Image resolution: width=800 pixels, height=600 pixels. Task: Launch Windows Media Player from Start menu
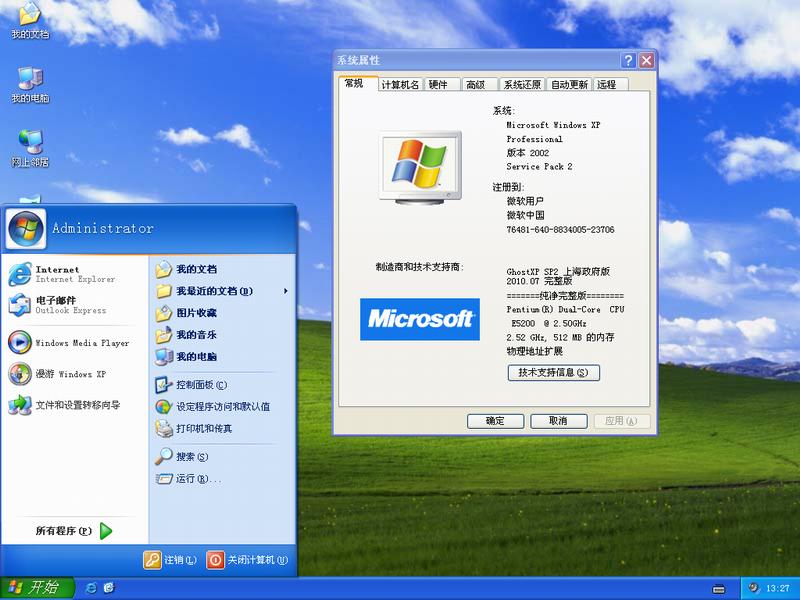click(69, 343)
